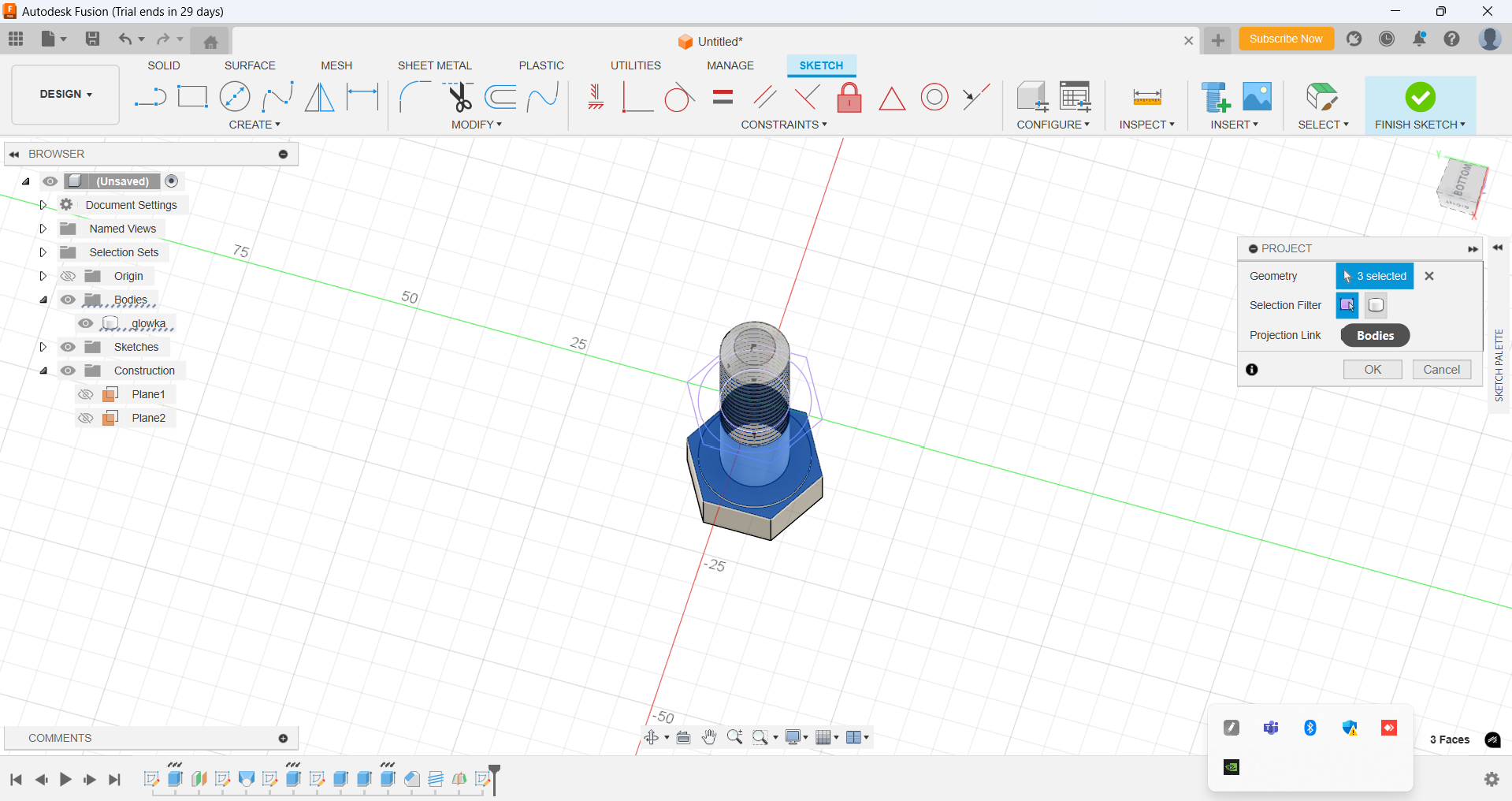This screenshot has height=801, width=1512.
Task: Select the Pan hand tool
Action: tap(709, 737)
